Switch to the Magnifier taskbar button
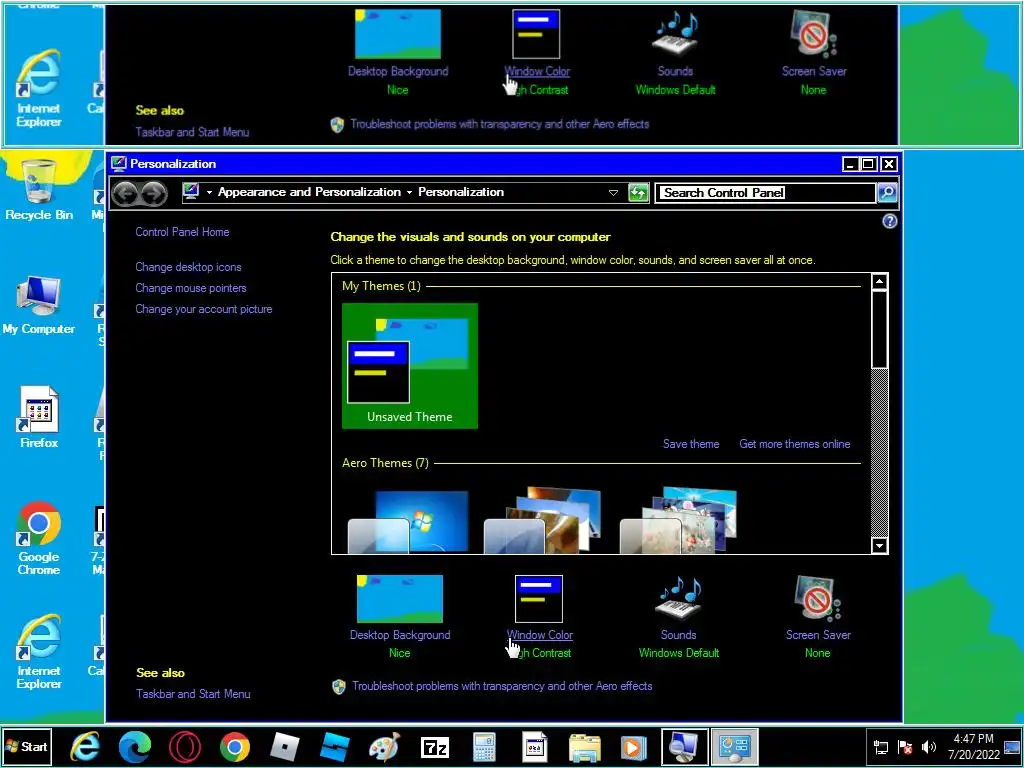The image size is (1024, 768). (684, 747)
